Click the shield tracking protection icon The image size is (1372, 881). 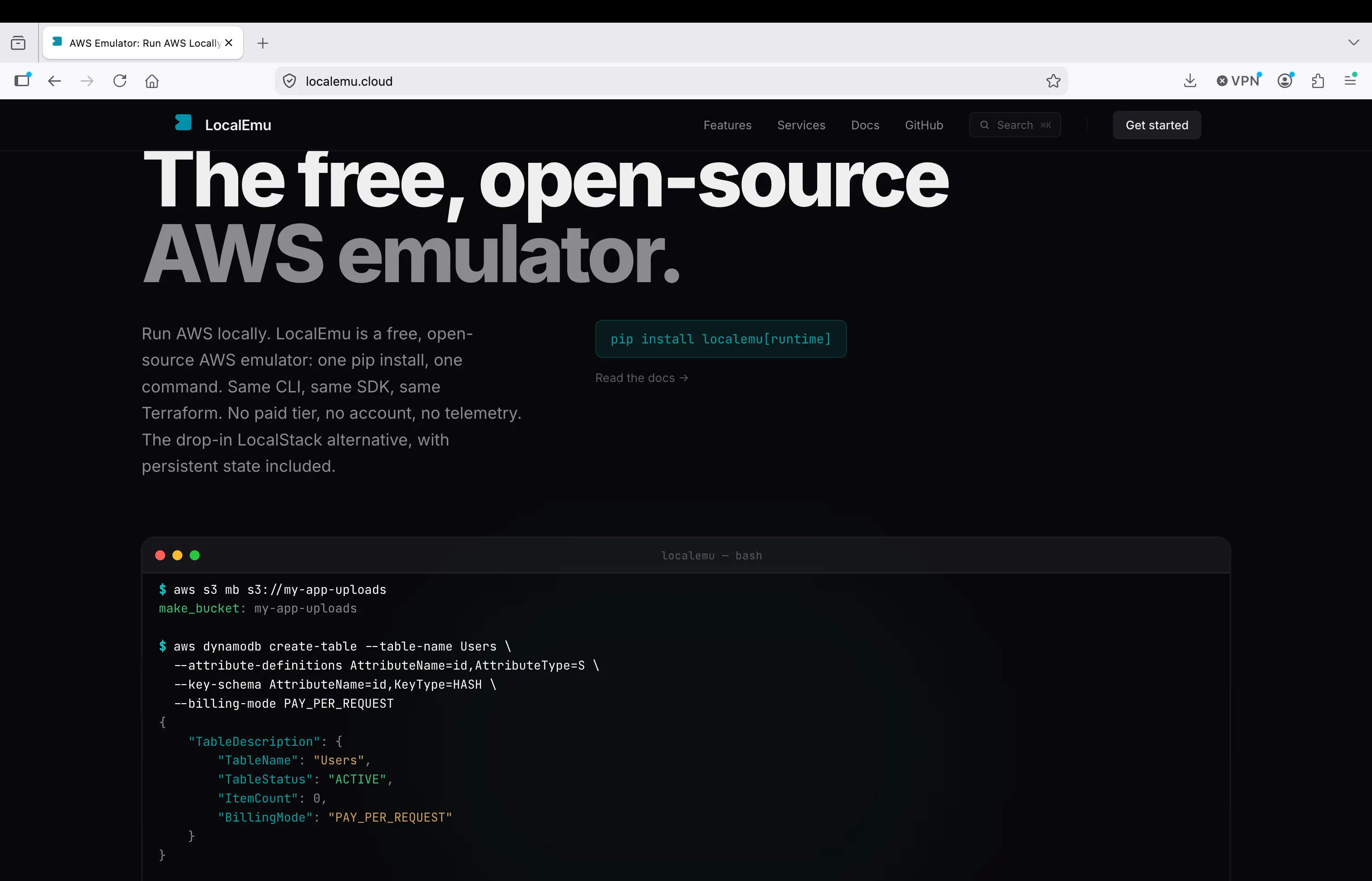[289, 81]
